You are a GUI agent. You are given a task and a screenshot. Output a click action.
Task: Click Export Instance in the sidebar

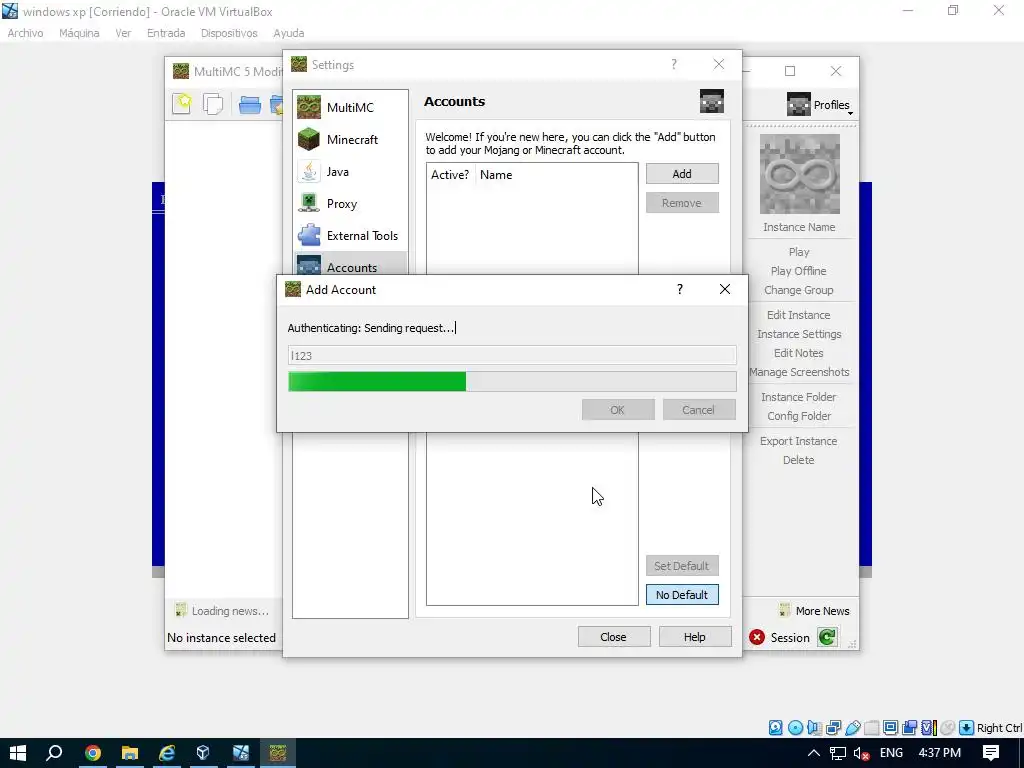799,441
